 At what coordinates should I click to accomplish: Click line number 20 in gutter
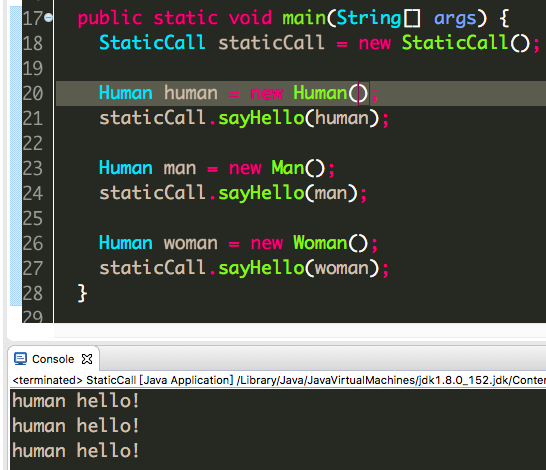tap(32, 93)
